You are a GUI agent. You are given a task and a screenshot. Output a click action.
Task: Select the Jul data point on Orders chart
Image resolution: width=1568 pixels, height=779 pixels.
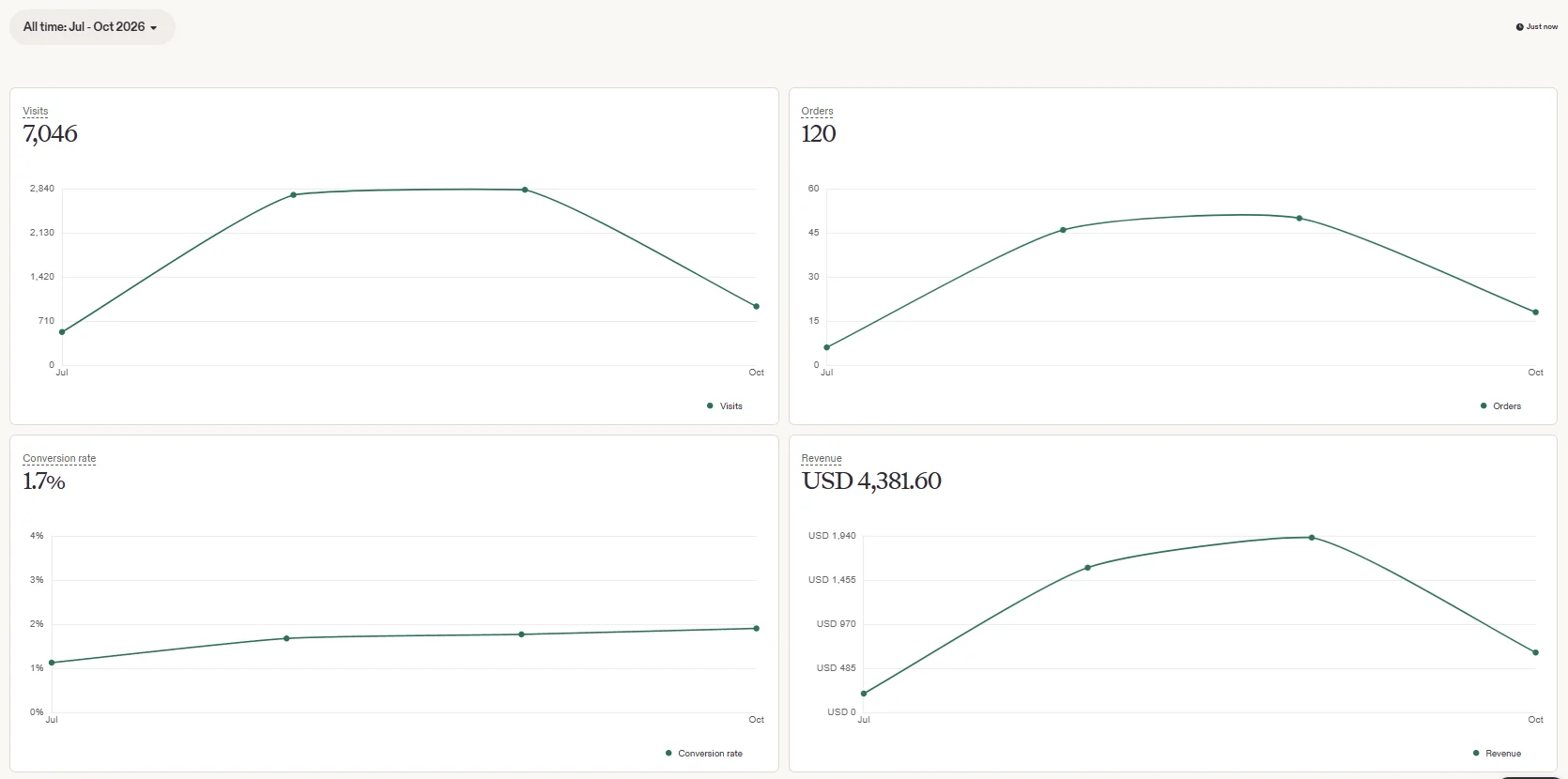click(x=826, y=347)
